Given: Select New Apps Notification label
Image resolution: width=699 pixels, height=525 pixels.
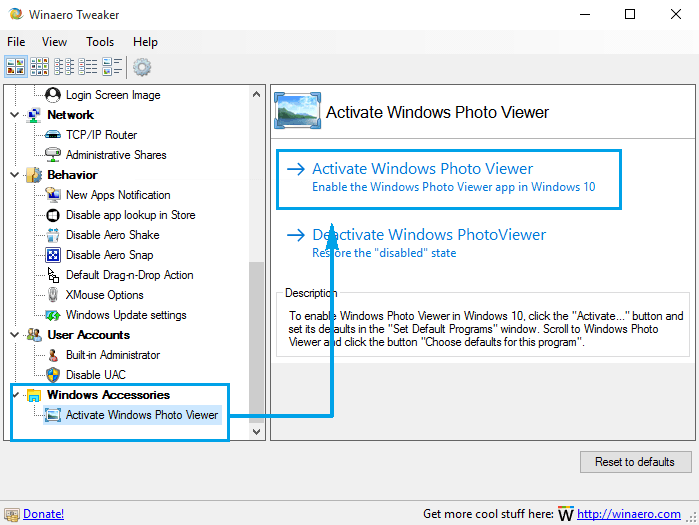Looking at the screenshot, I should [x=118, y=195].
